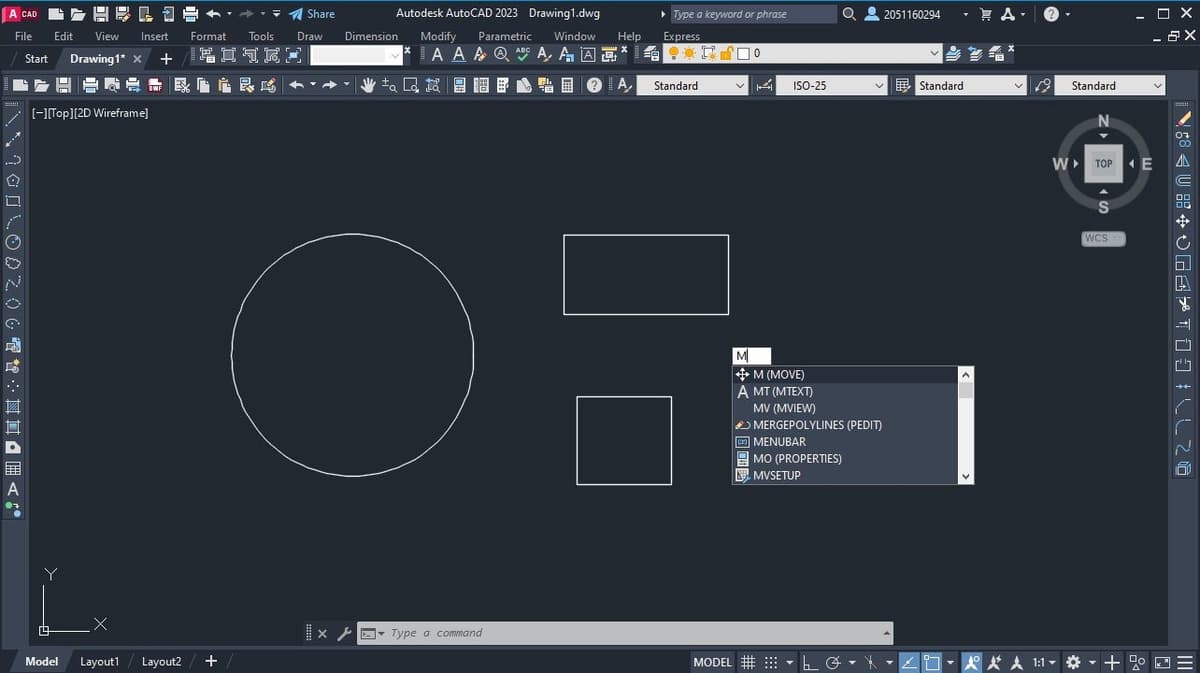Click the Find text magnifier icon
This screenshot has height=673, width=1200.
(500, 52)
